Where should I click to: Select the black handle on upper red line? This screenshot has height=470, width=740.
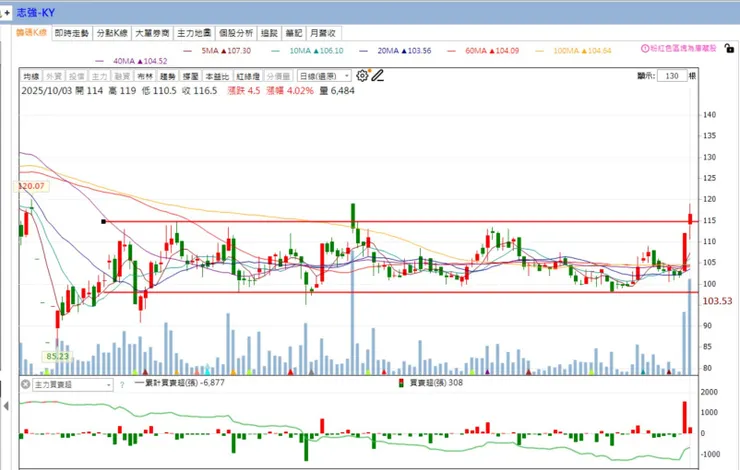103,221
